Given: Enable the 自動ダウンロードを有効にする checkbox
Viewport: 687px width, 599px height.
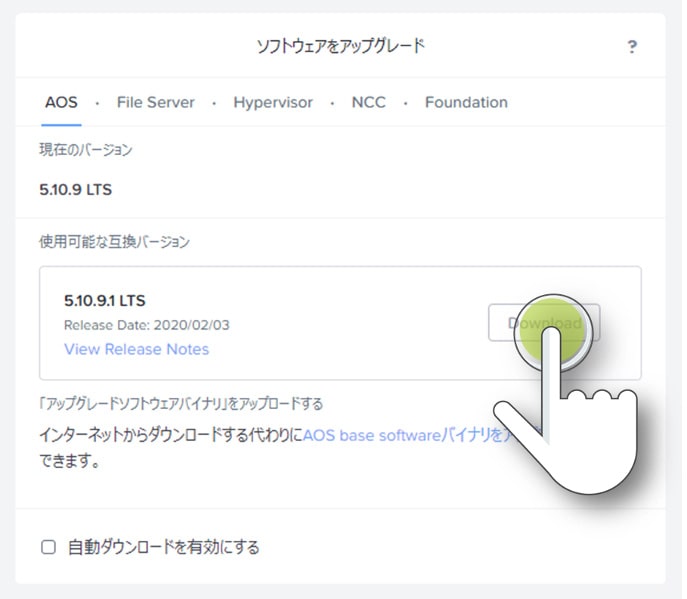Looking at the screenshot, I should [48, 547].
